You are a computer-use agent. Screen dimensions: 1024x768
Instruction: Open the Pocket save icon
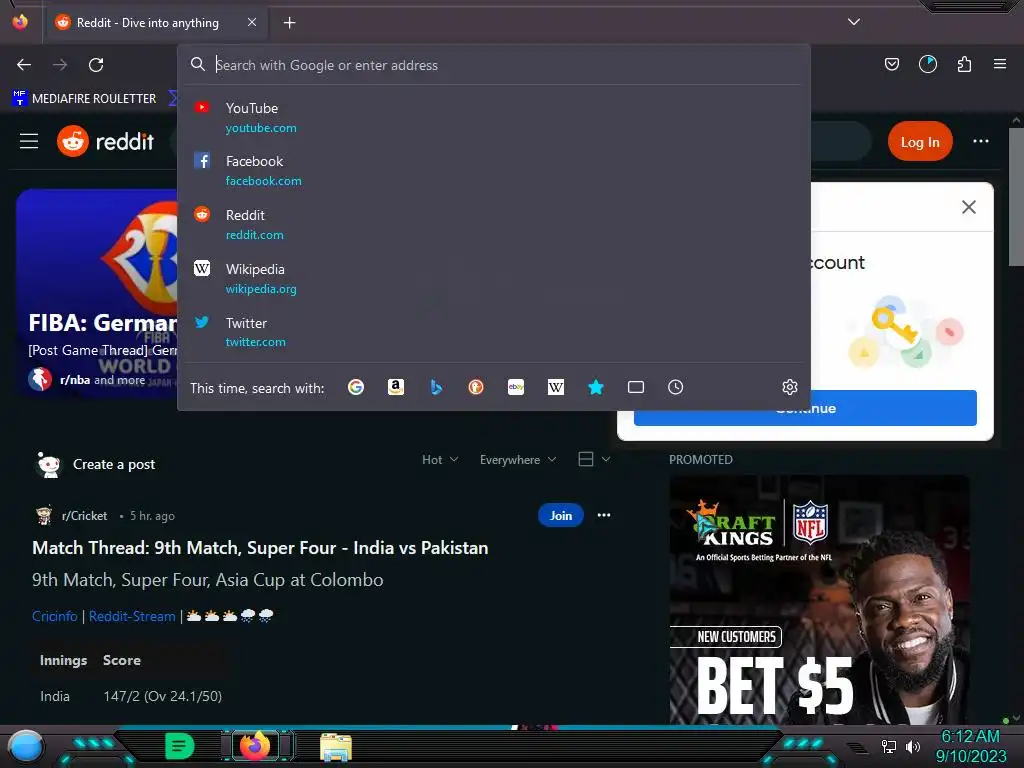coord(892,64)
